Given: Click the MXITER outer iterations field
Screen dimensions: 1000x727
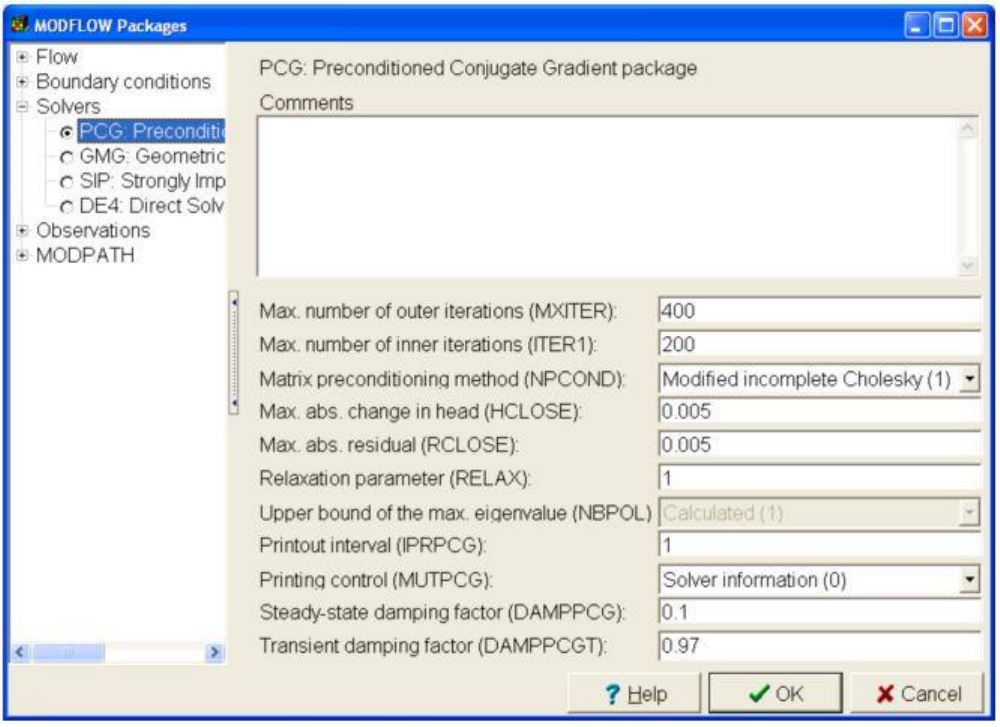Looking at the screenshot, I should click(x=820, y=311).
